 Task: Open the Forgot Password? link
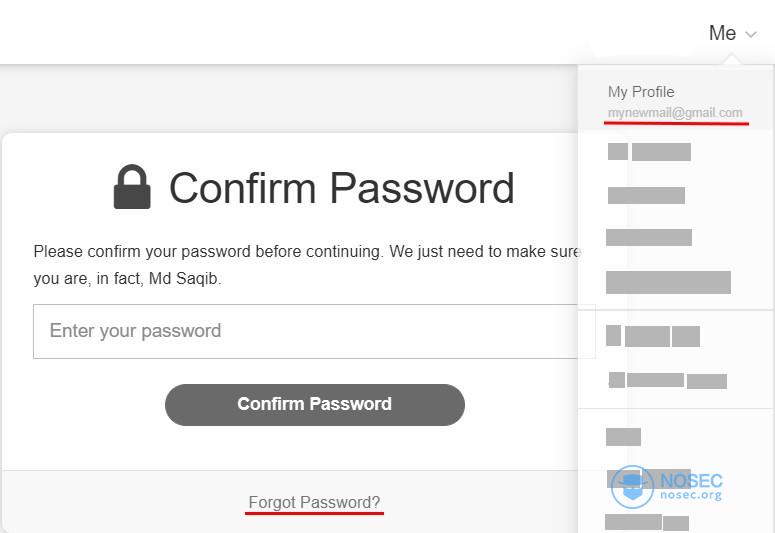click(x=314, y=502)
